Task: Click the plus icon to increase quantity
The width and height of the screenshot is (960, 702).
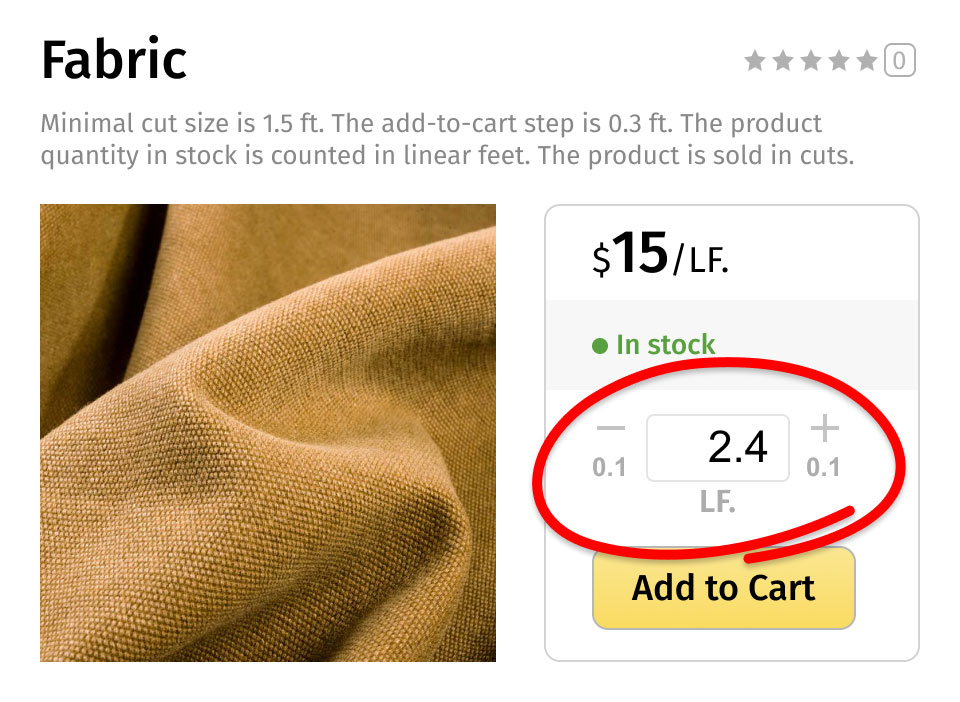Action: click(824, 427)
